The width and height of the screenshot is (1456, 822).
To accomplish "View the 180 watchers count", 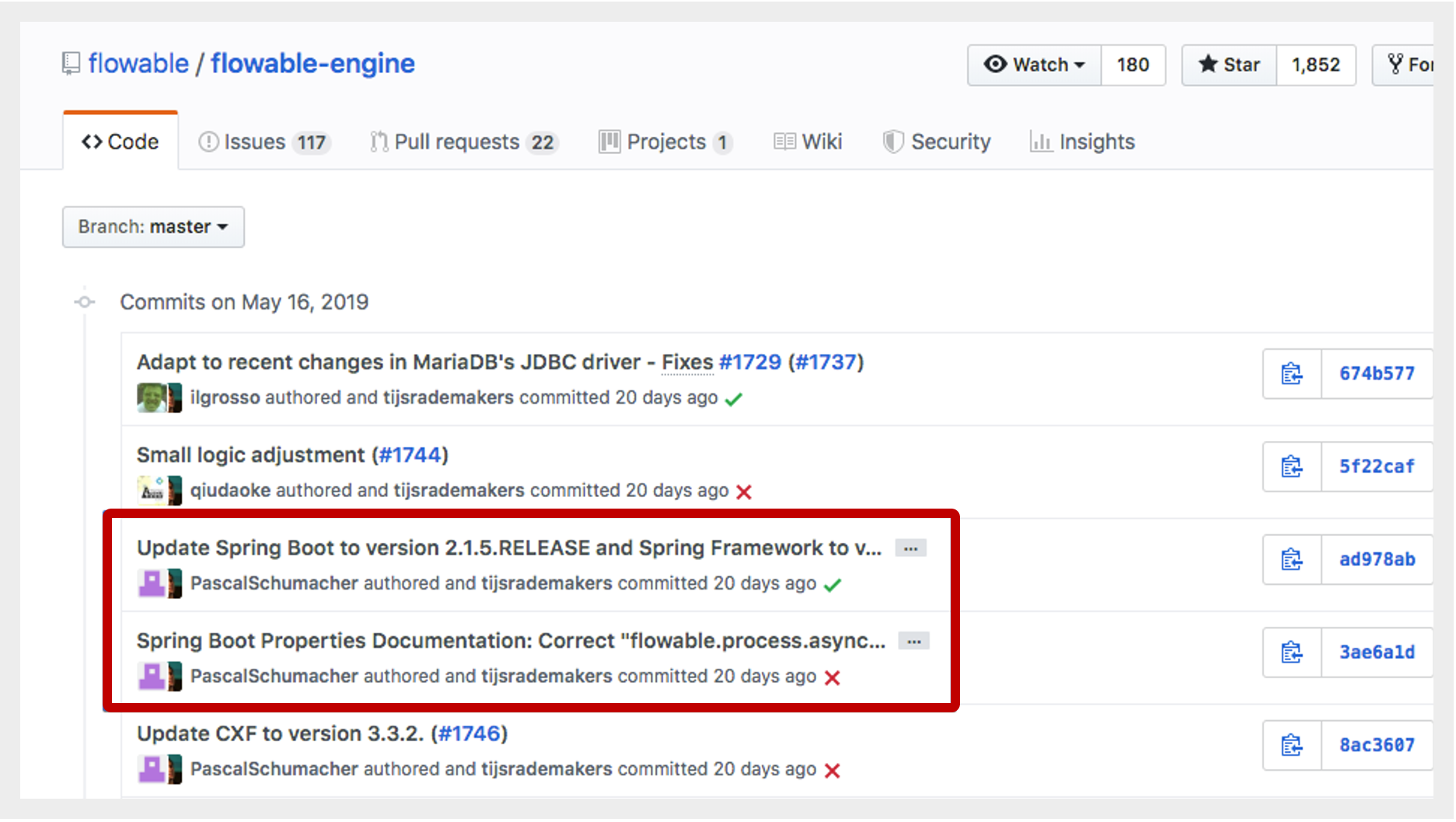I will (x=1133, y=65).
